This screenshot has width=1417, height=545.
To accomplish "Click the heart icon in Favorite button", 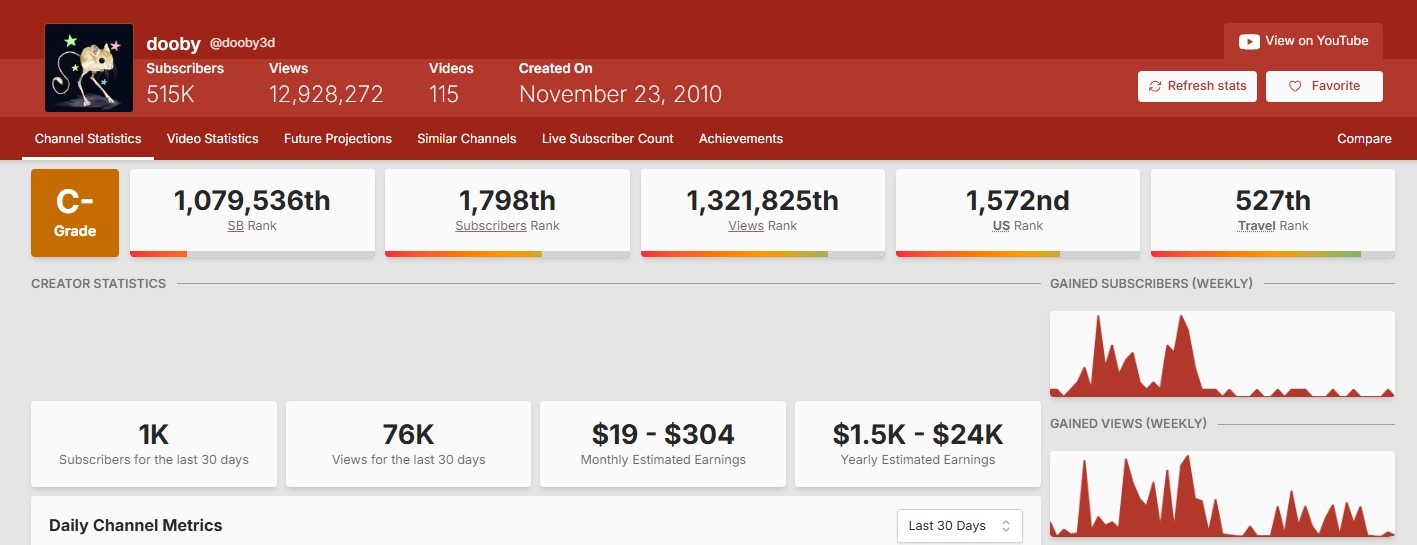I will coord(1295,86).
